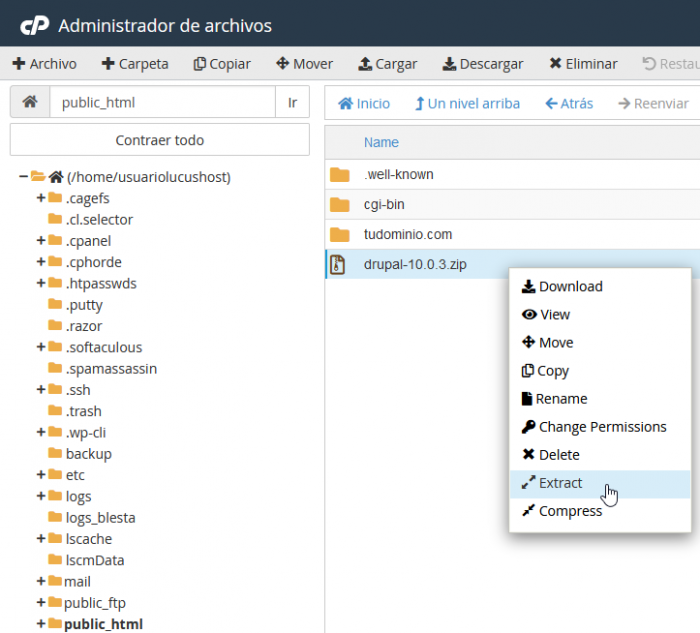Click the Cargar upload toolbar button
This screenshot has width=700, height=633.
point(387,64)
